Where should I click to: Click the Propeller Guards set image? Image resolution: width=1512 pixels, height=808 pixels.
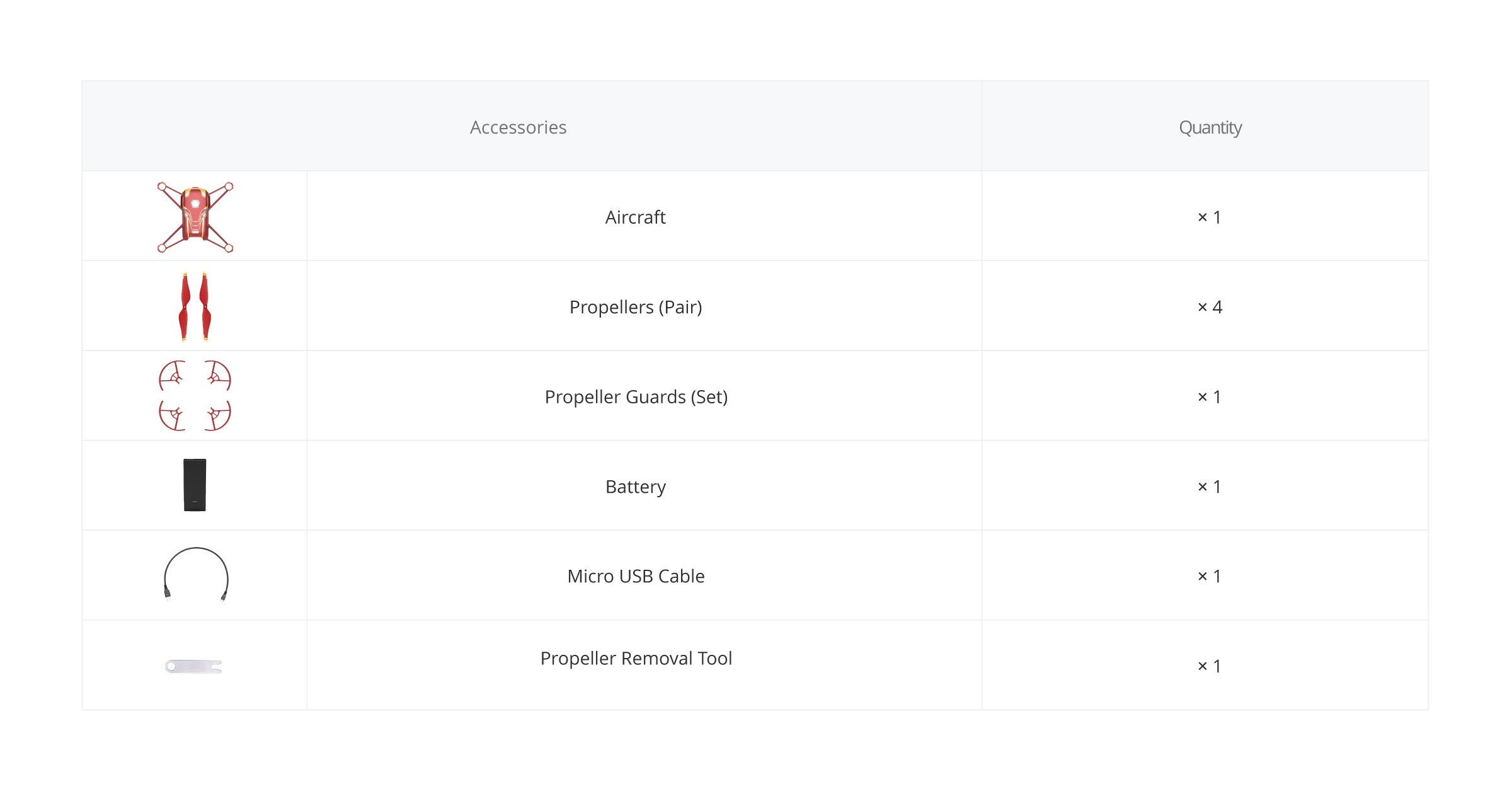195,396
